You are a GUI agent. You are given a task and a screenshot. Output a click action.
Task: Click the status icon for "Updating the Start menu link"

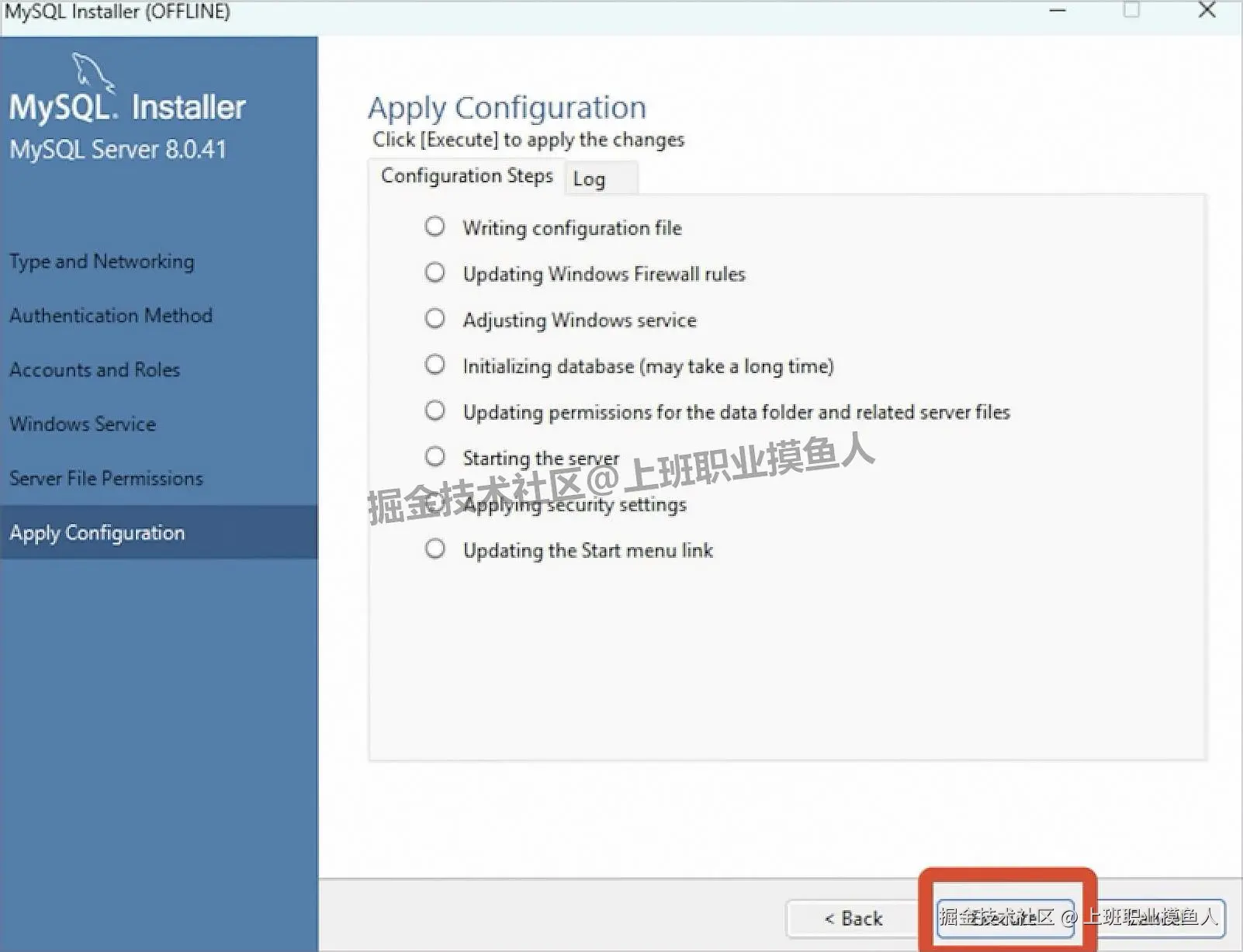435,548
